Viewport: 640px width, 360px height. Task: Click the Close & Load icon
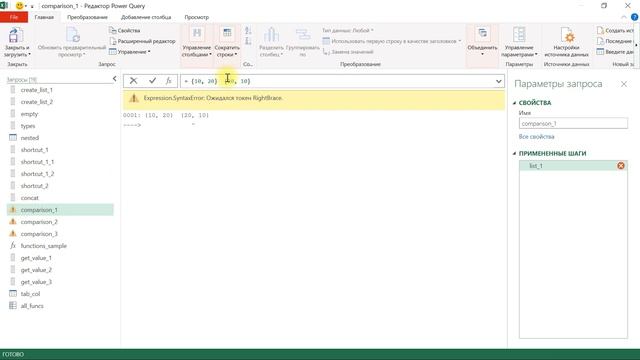click(16, 36)
